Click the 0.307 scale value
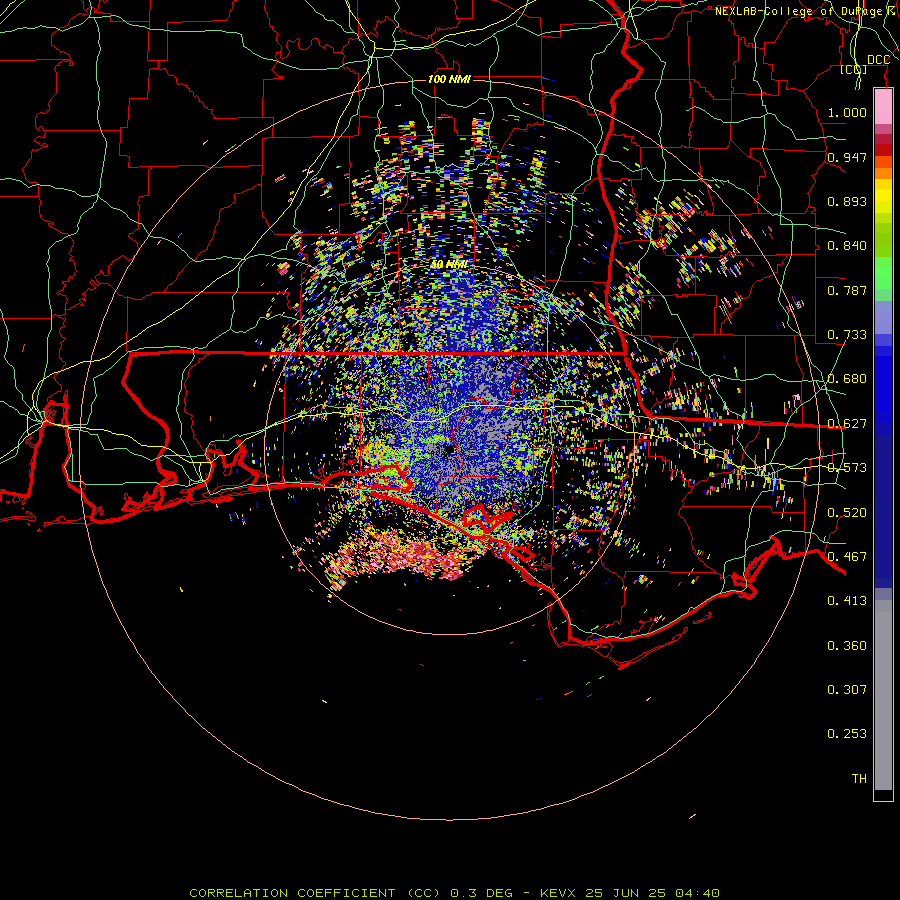 point(847,690)
